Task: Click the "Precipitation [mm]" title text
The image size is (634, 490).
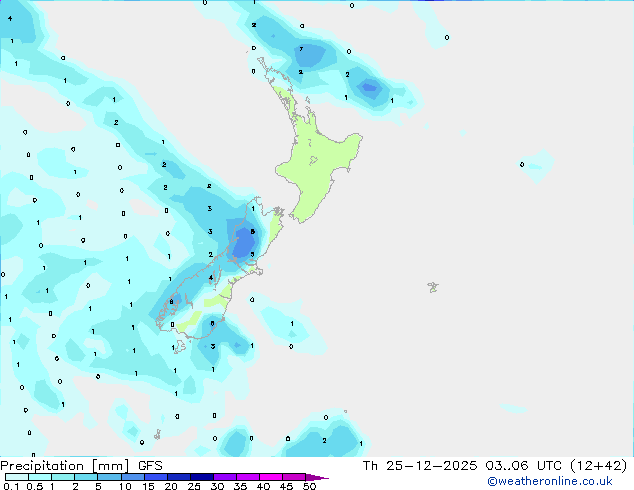Action: pos(64,466)
